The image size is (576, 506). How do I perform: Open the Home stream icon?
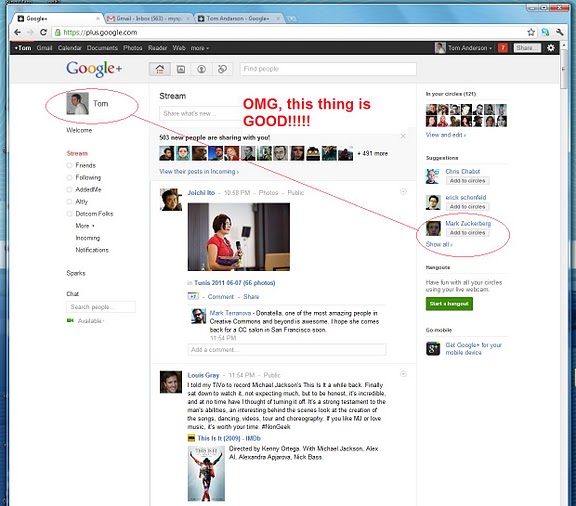159,69
